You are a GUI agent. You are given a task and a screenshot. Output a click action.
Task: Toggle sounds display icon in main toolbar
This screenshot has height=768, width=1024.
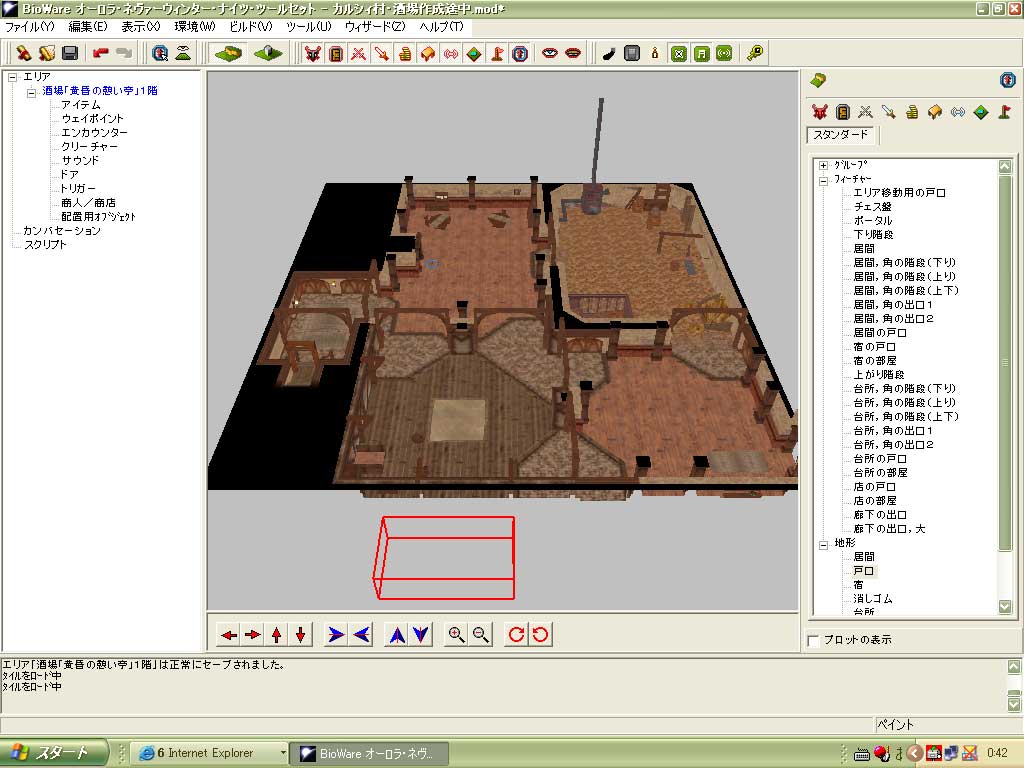451,53
